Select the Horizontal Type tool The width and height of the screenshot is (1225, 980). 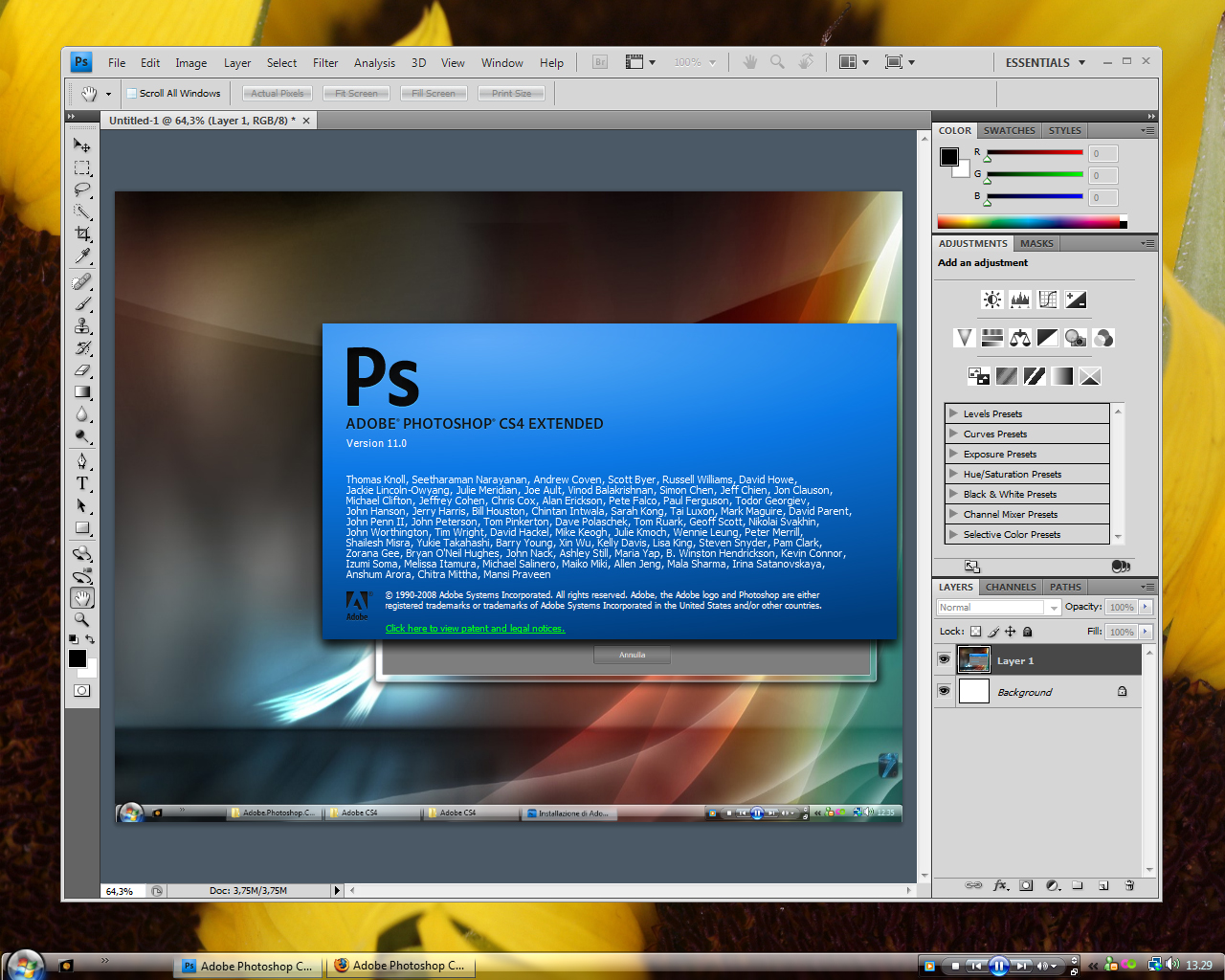pos(82,483)
